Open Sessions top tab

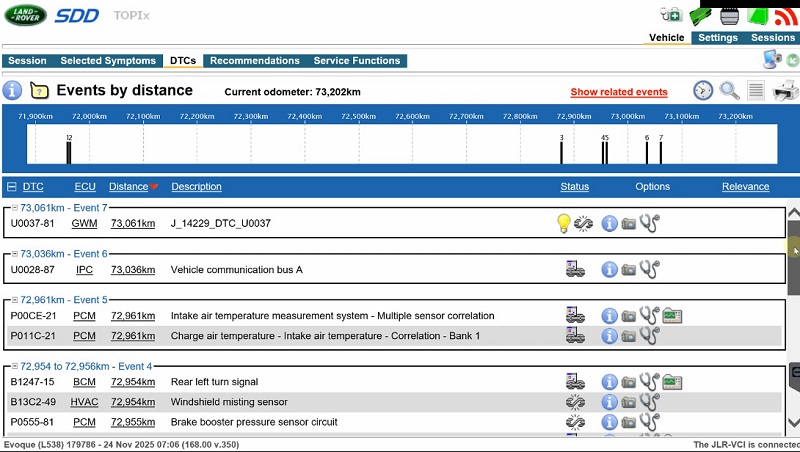pos(772,38)
